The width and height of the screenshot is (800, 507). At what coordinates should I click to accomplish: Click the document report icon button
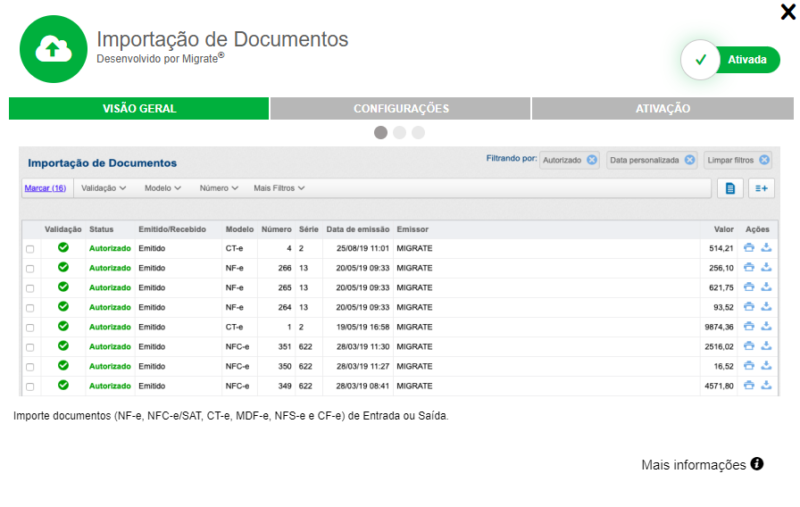(730, 188)
